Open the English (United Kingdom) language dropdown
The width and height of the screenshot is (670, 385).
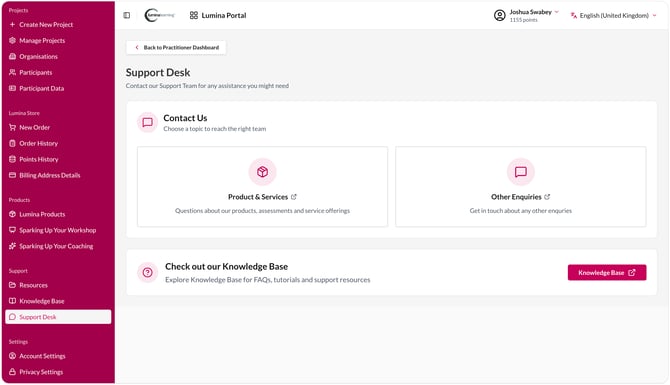pyautogui.click(x=614, y=15)
